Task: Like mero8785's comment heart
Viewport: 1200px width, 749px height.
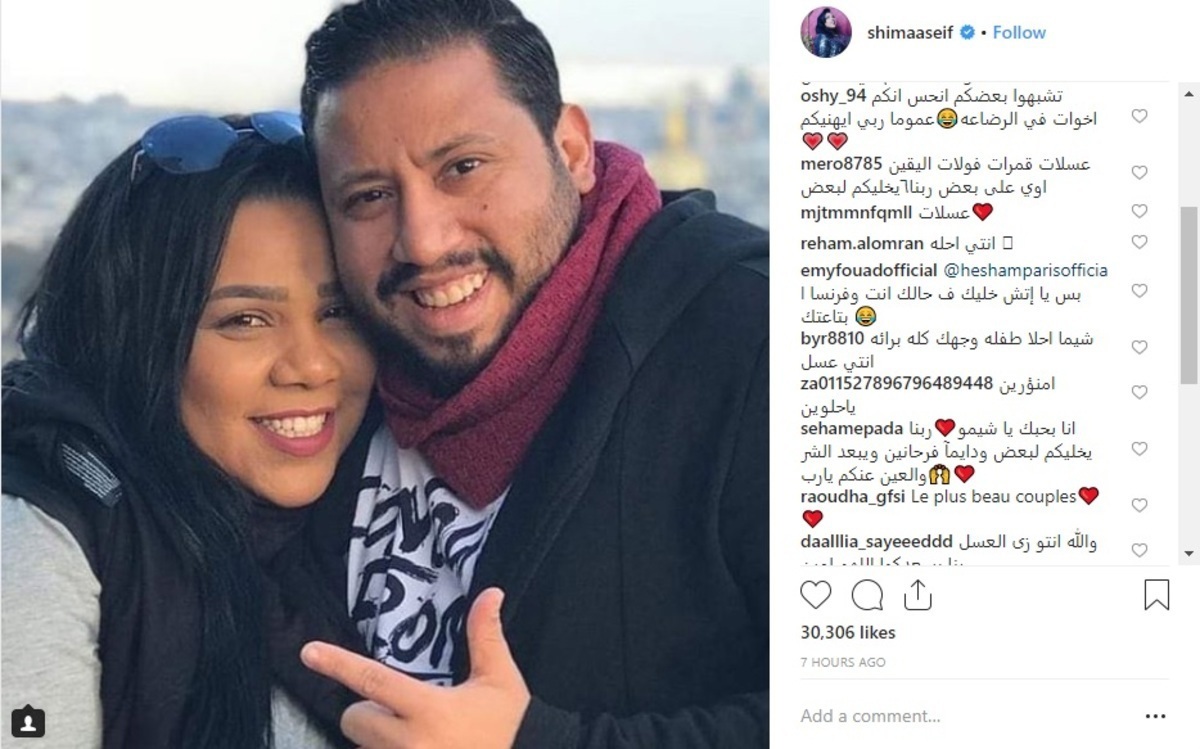Action: 1139,172
